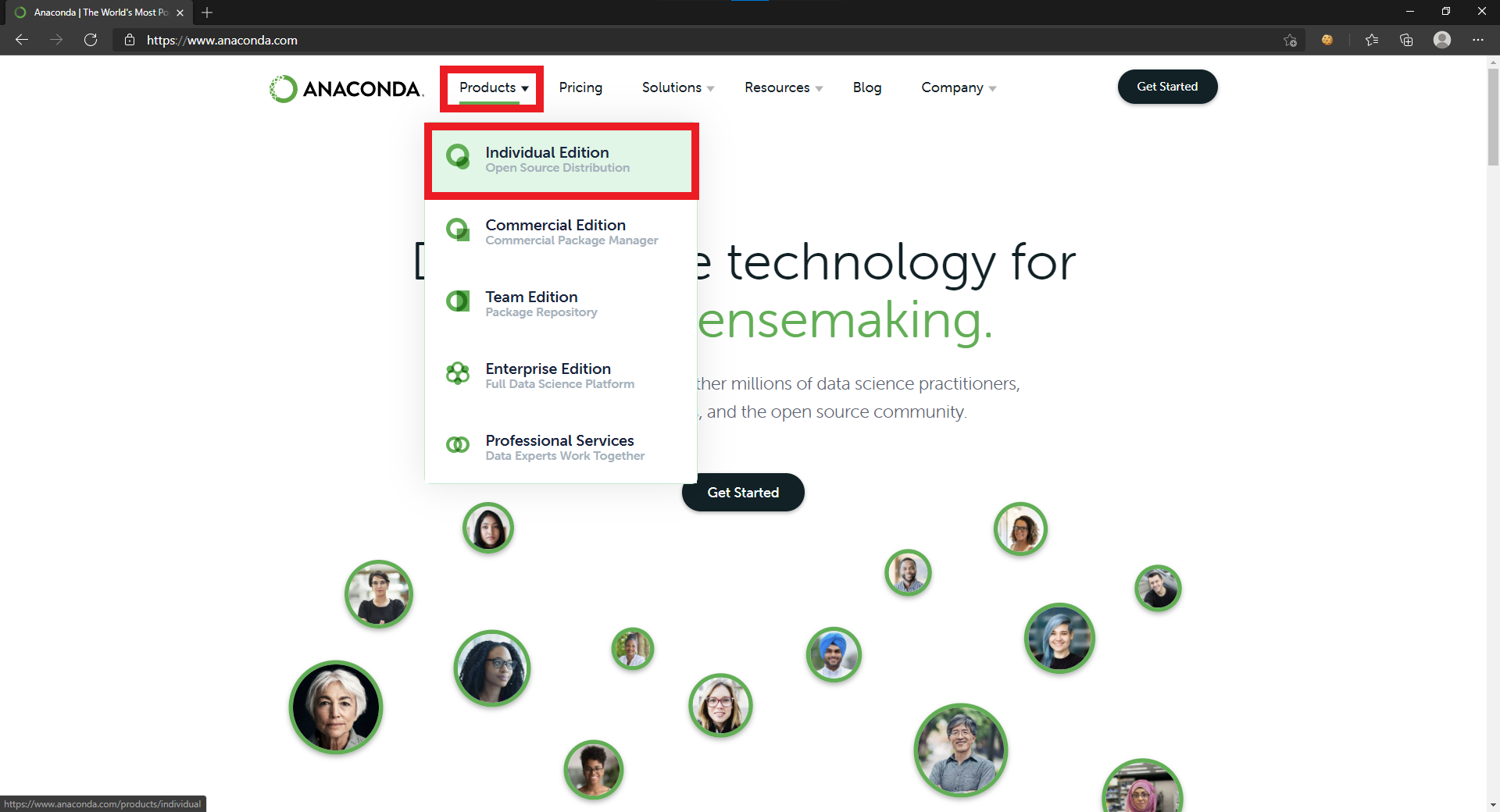
Task: Select Individual Edition from Products menu
Action: click(x=561, y=159)
